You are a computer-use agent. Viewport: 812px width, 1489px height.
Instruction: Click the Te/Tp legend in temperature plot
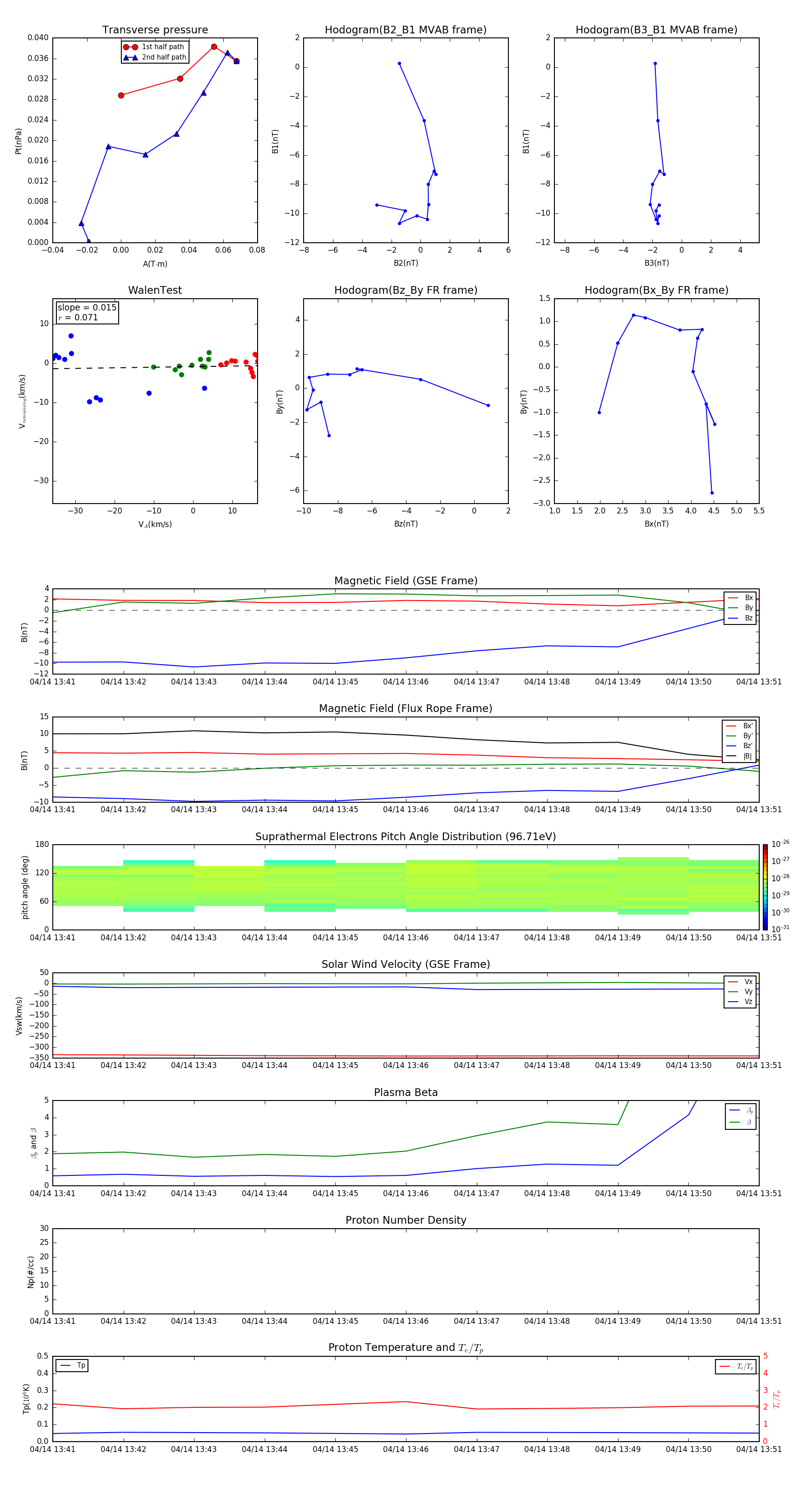coord(736,1366)
